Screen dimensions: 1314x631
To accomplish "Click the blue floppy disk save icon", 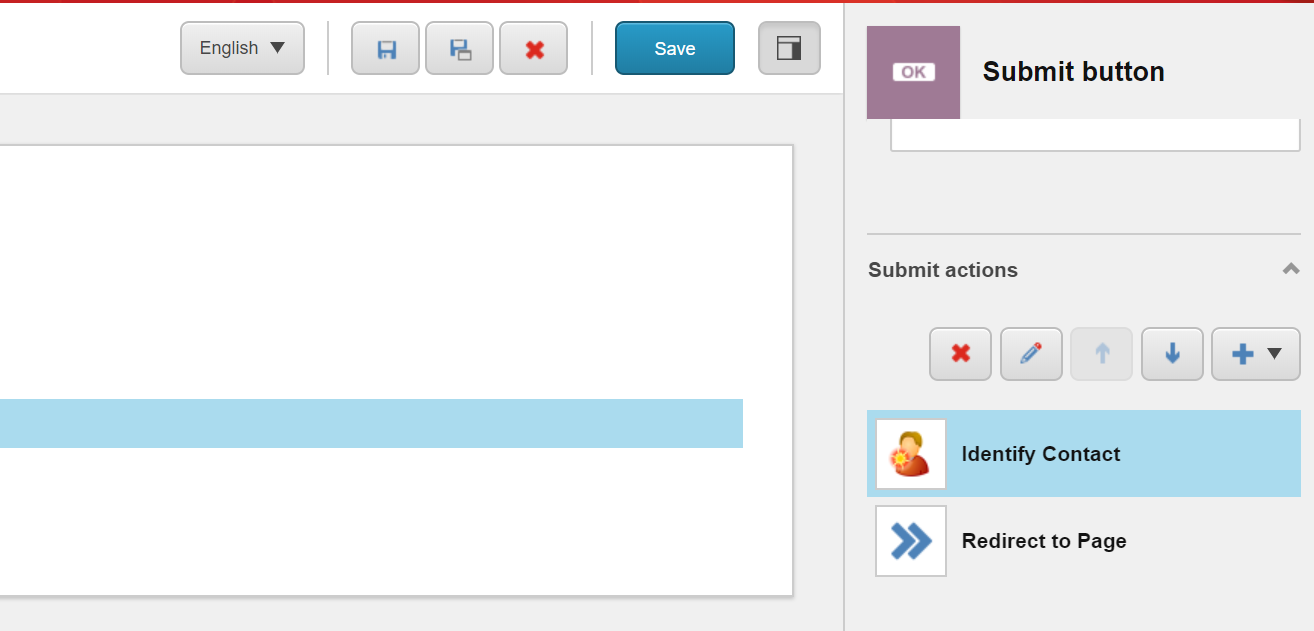I will pos(385,48).
